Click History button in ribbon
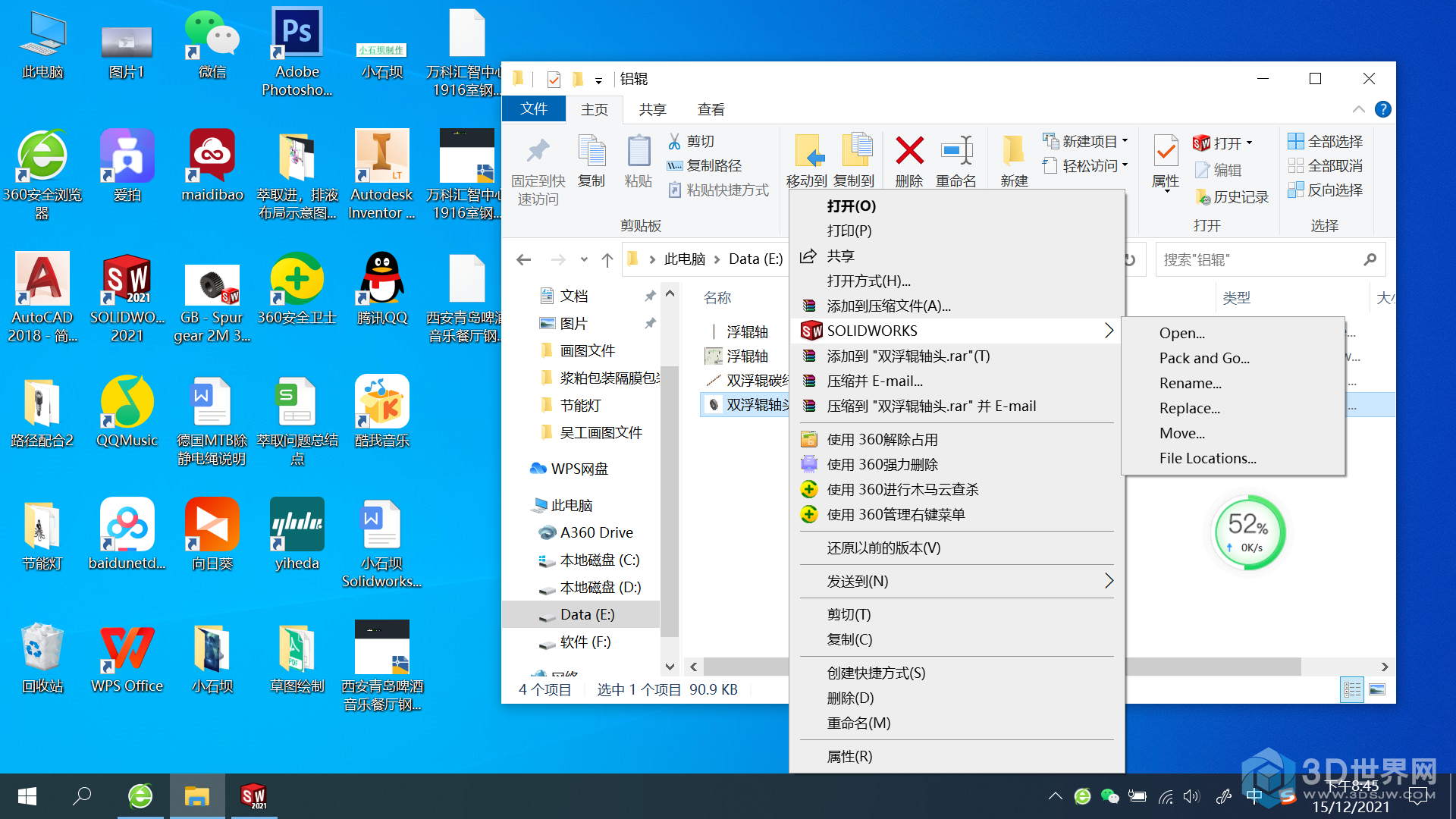 (1232, 196)
